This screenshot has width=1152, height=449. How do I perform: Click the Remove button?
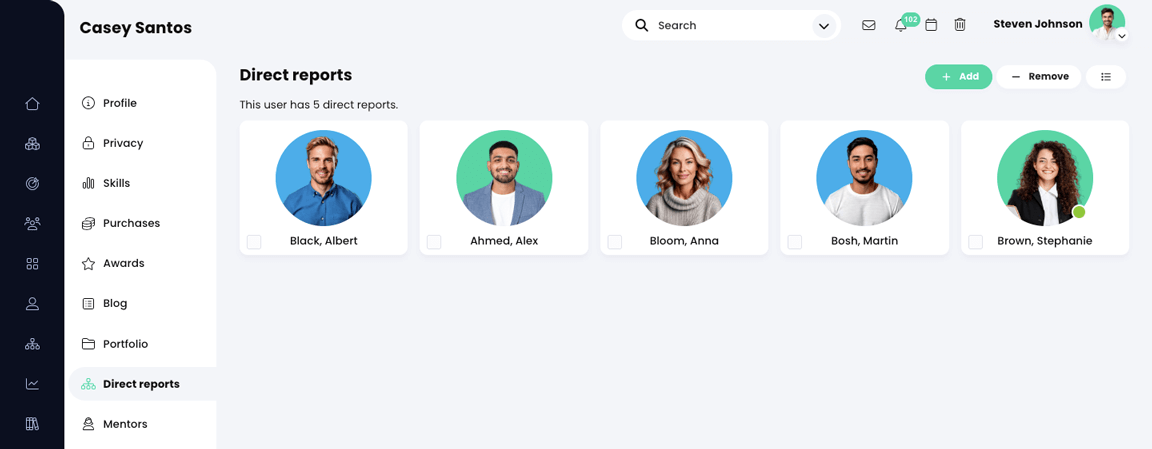(1039, 76)
